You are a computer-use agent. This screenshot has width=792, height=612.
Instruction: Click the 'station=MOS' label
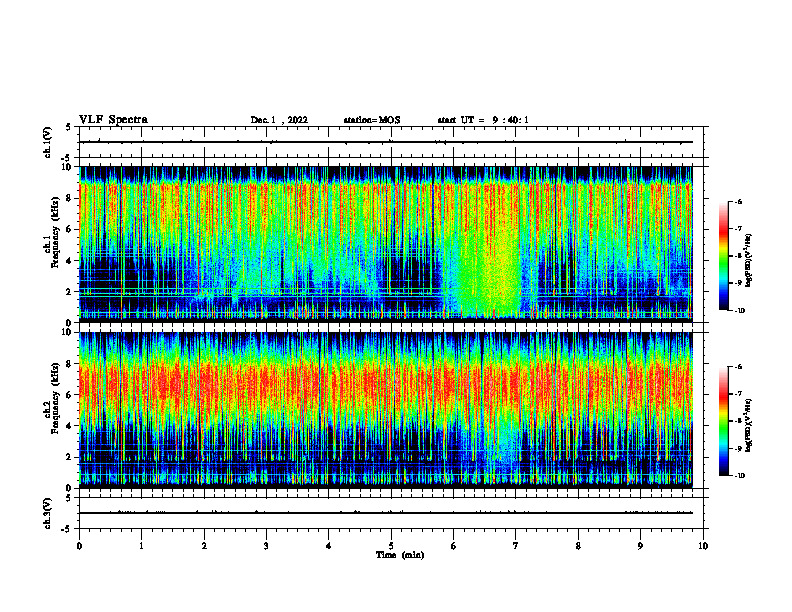(x=372, y=120)
